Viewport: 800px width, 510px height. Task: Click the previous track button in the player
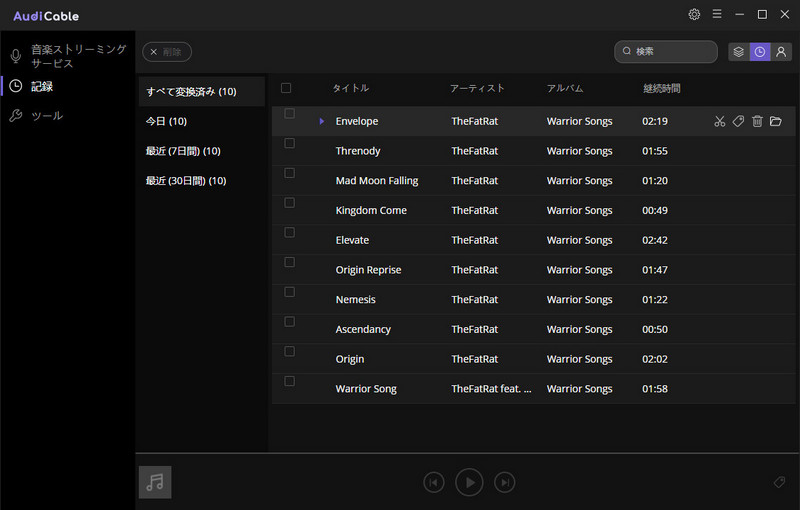click(x=434, y=482)
